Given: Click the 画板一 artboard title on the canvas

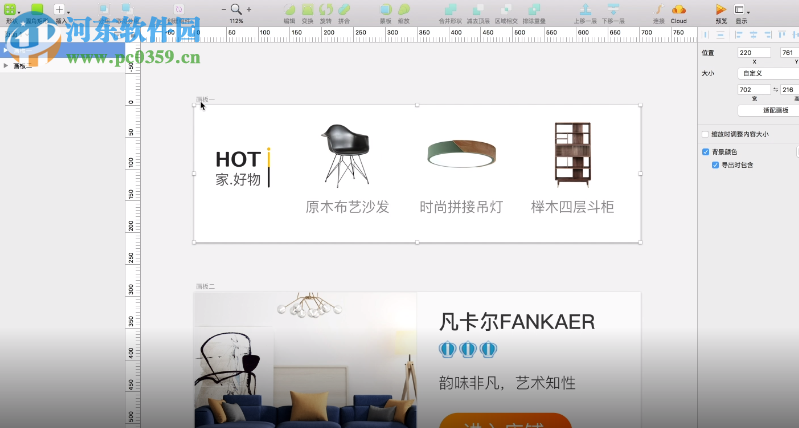Looking at the screenshot, I should coord(205,99).
